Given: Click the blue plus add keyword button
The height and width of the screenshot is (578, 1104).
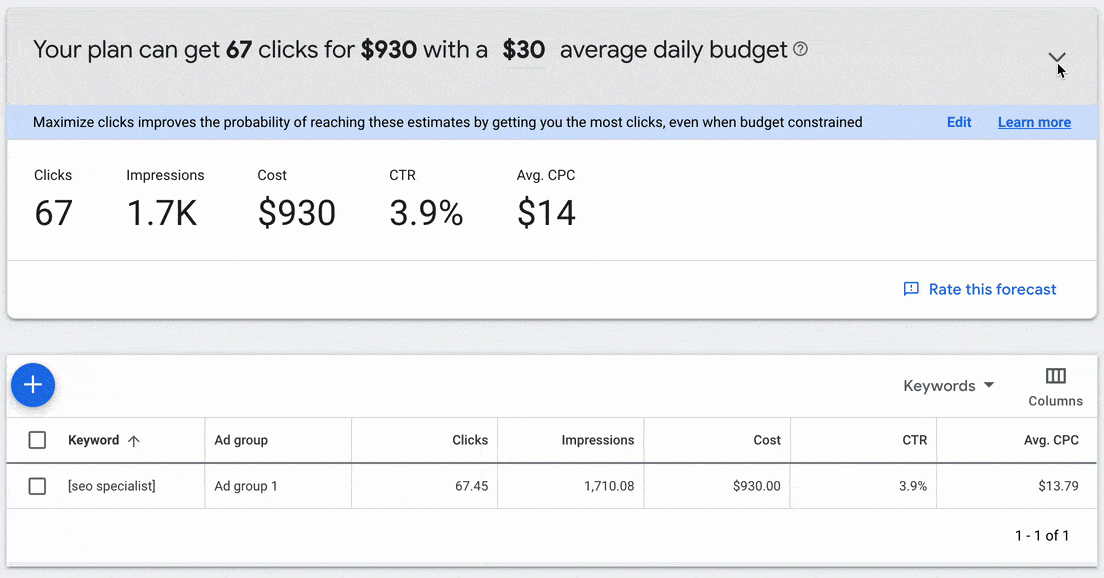Looking at the screenshot, I should pyautogui.click(x=33, y=385).
